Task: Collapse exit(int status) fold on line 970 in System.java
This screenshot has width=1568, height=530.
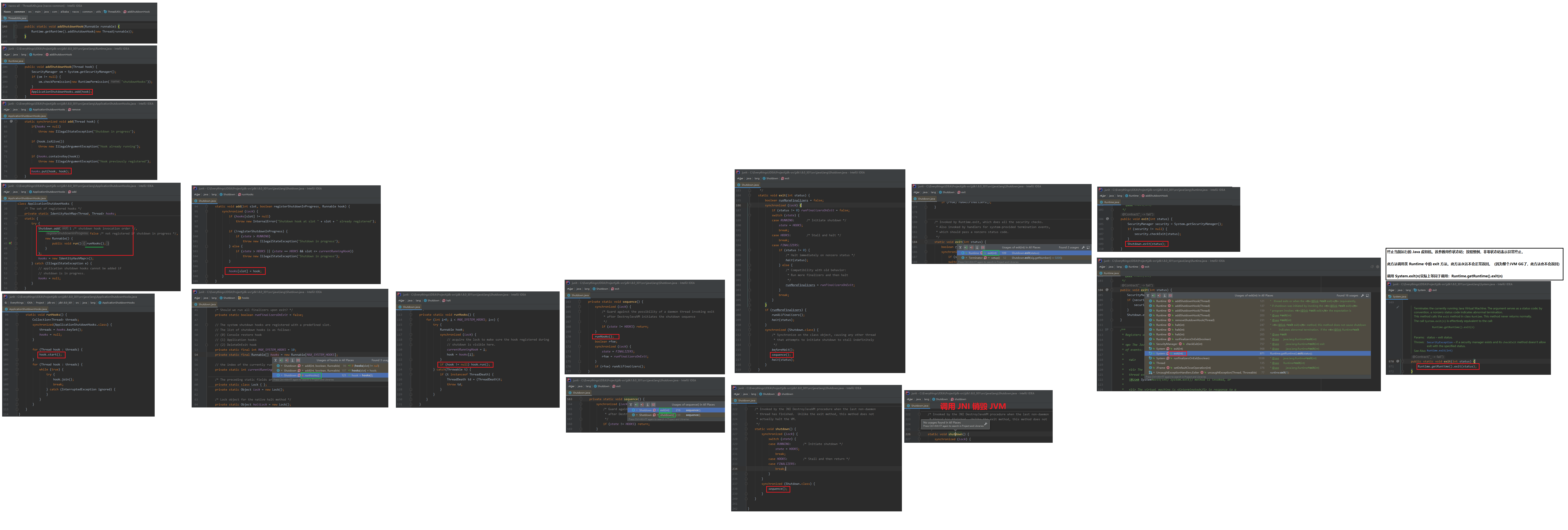Action: point(1403,361)
